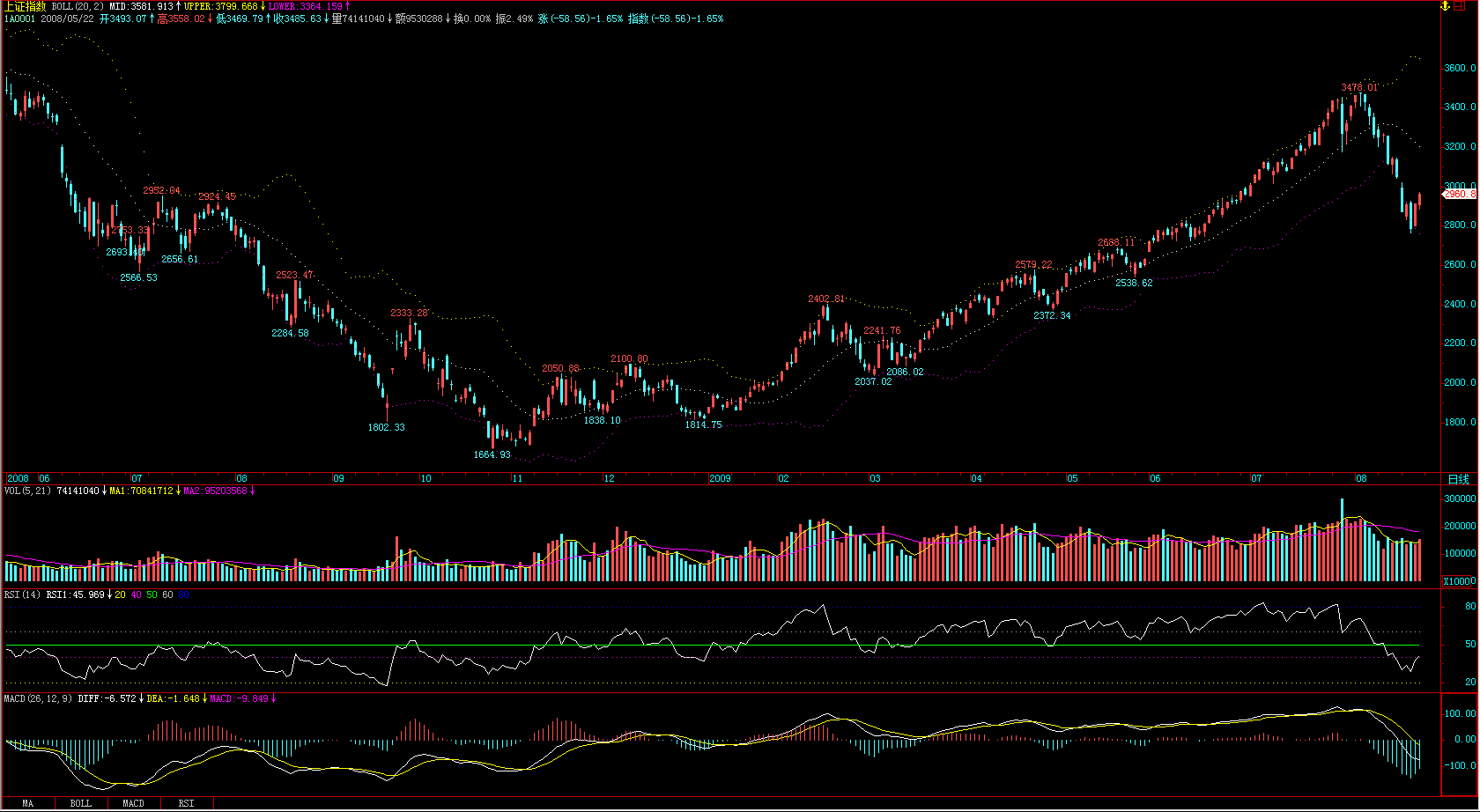
Task: Click the 上证指数 title label
Action: pos(25,6)
